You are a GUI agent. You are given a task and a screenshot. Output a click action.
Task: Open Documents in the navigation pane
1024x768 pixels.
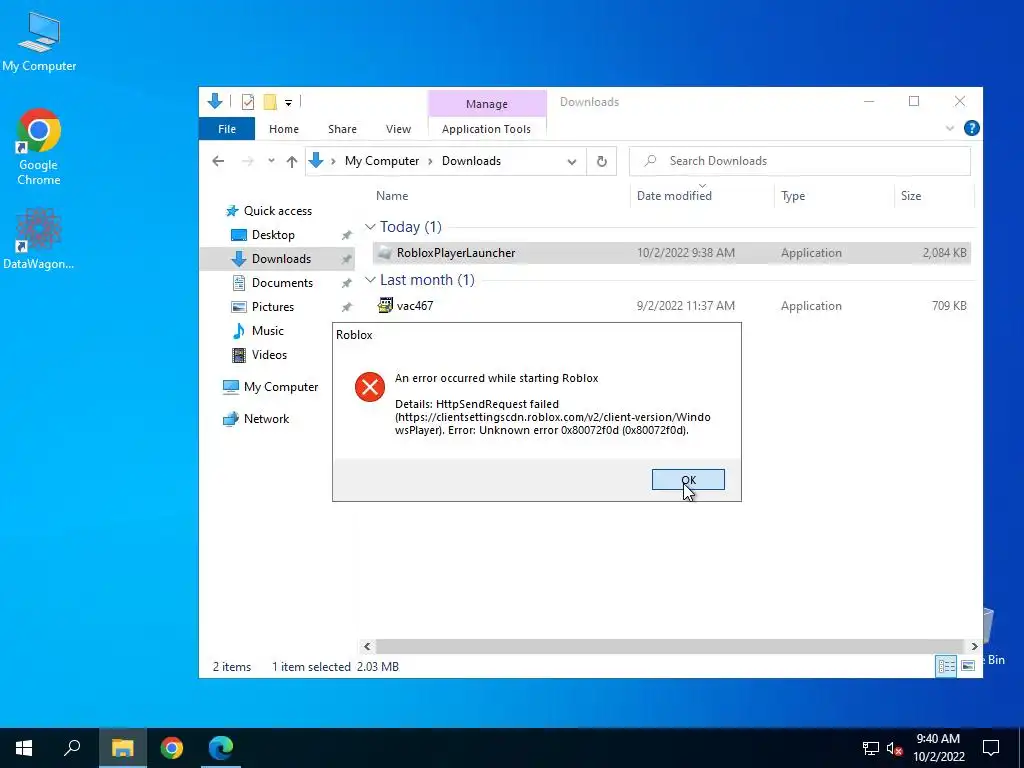point(282,283)
